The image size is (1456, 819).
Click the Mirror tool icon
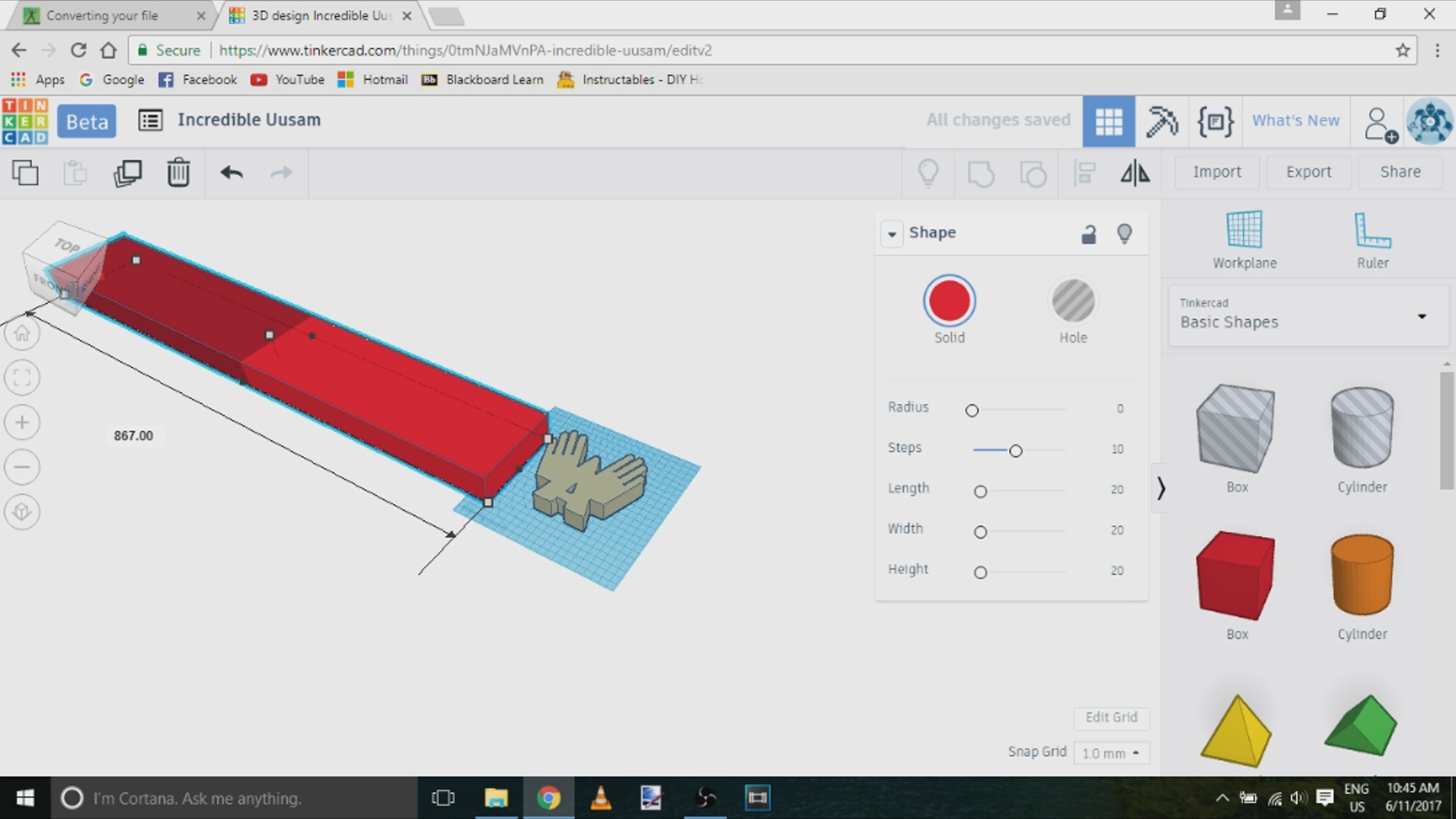(1135, 173)
